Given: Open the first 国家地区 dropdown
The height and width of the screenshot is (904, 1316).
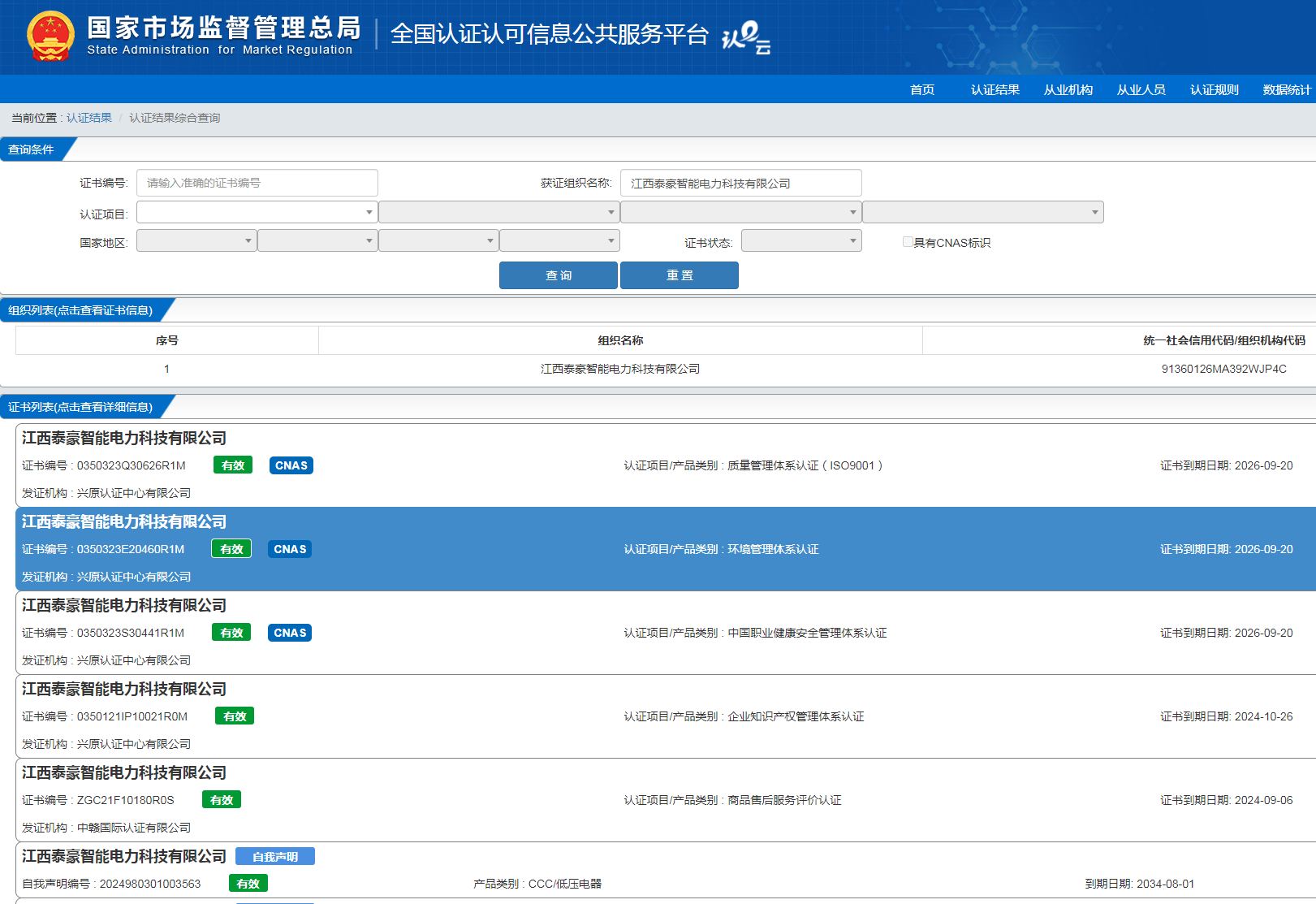Looking at the screenshot, I should pos(196,240).
